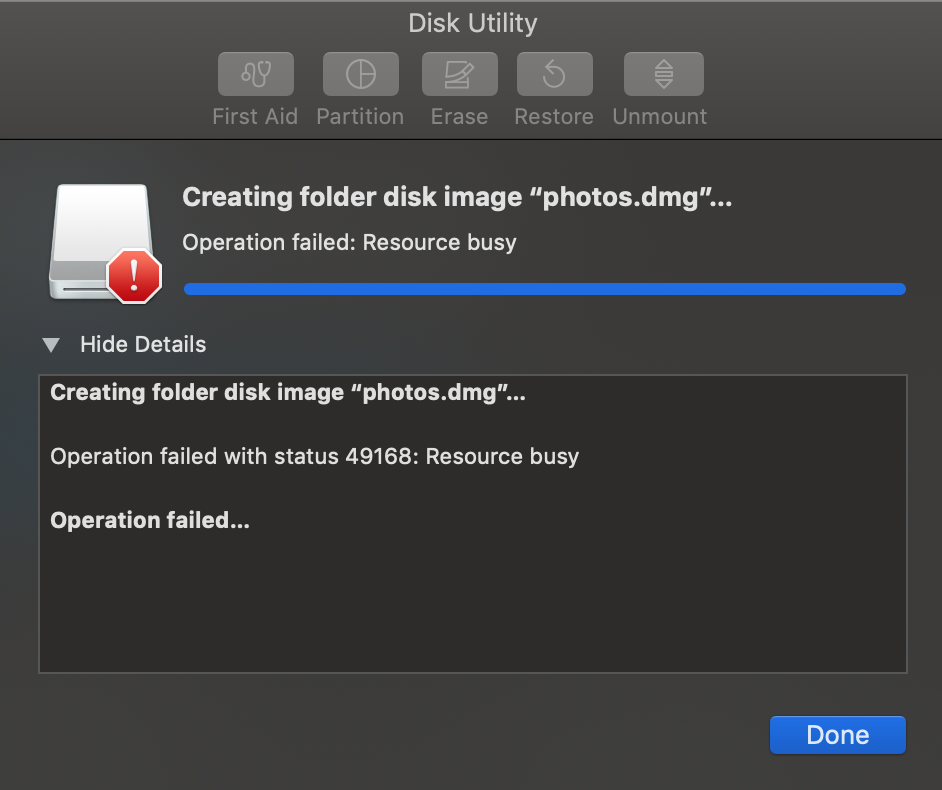Click the status 49168 error log line
This screenshot has width=942, height=790.
[315, 457]
